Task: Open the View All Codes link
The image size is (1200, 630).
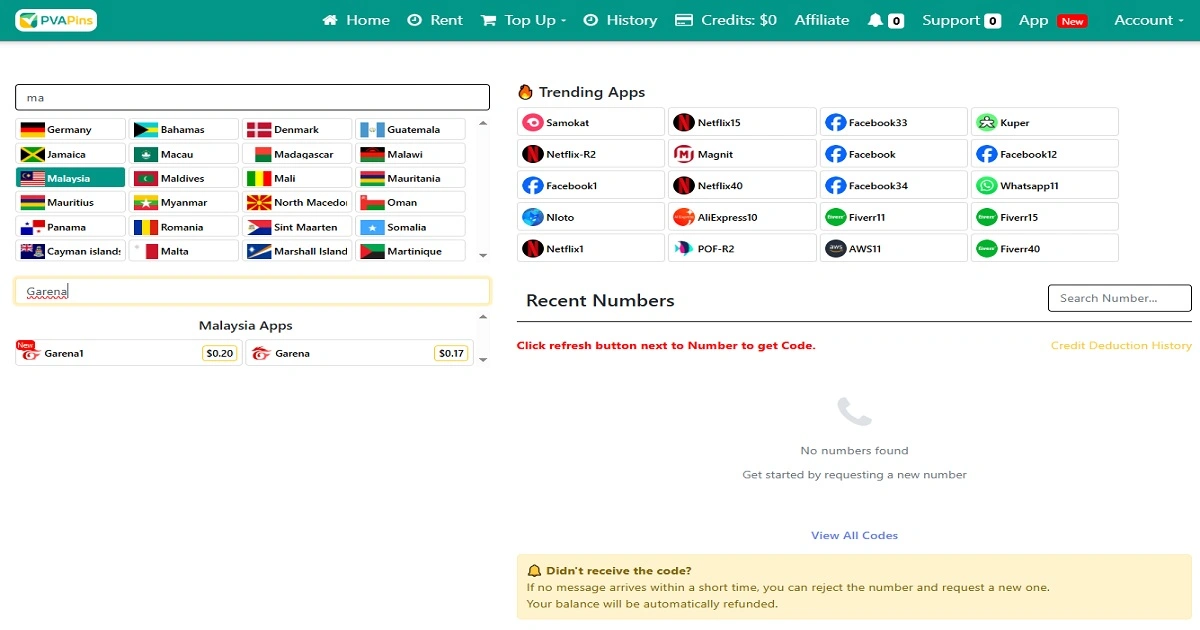Action: [854, 535]
